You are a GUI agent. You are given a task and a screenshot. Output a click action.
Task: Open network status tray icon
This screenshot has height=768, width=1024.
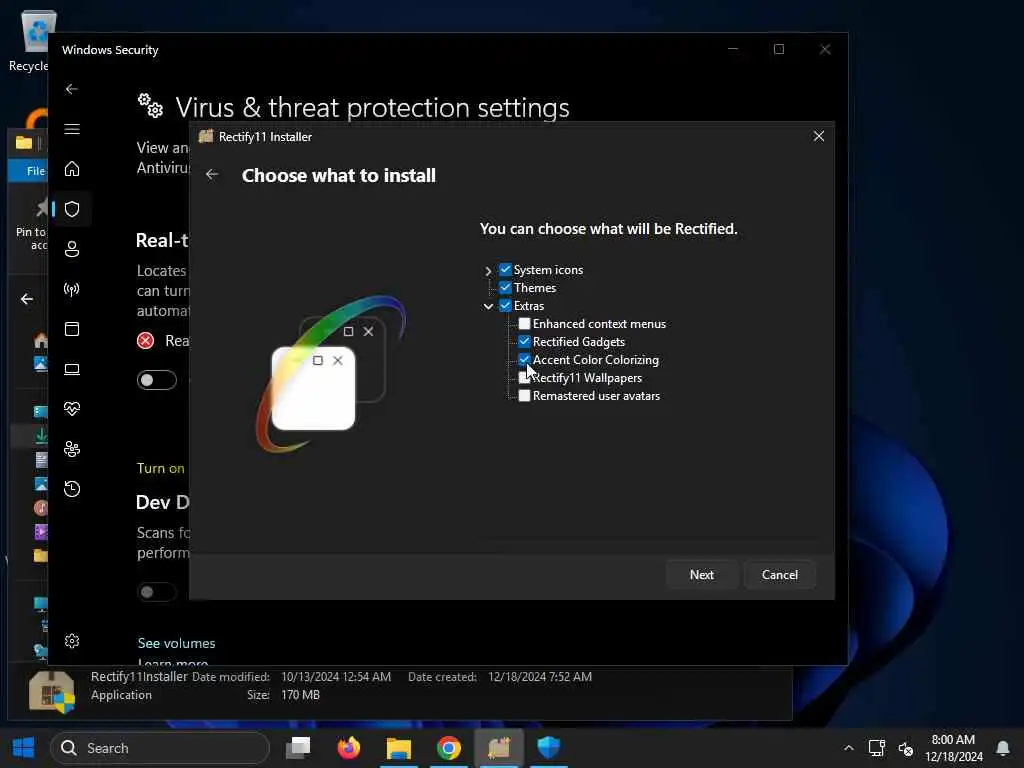tap(876, 748)
